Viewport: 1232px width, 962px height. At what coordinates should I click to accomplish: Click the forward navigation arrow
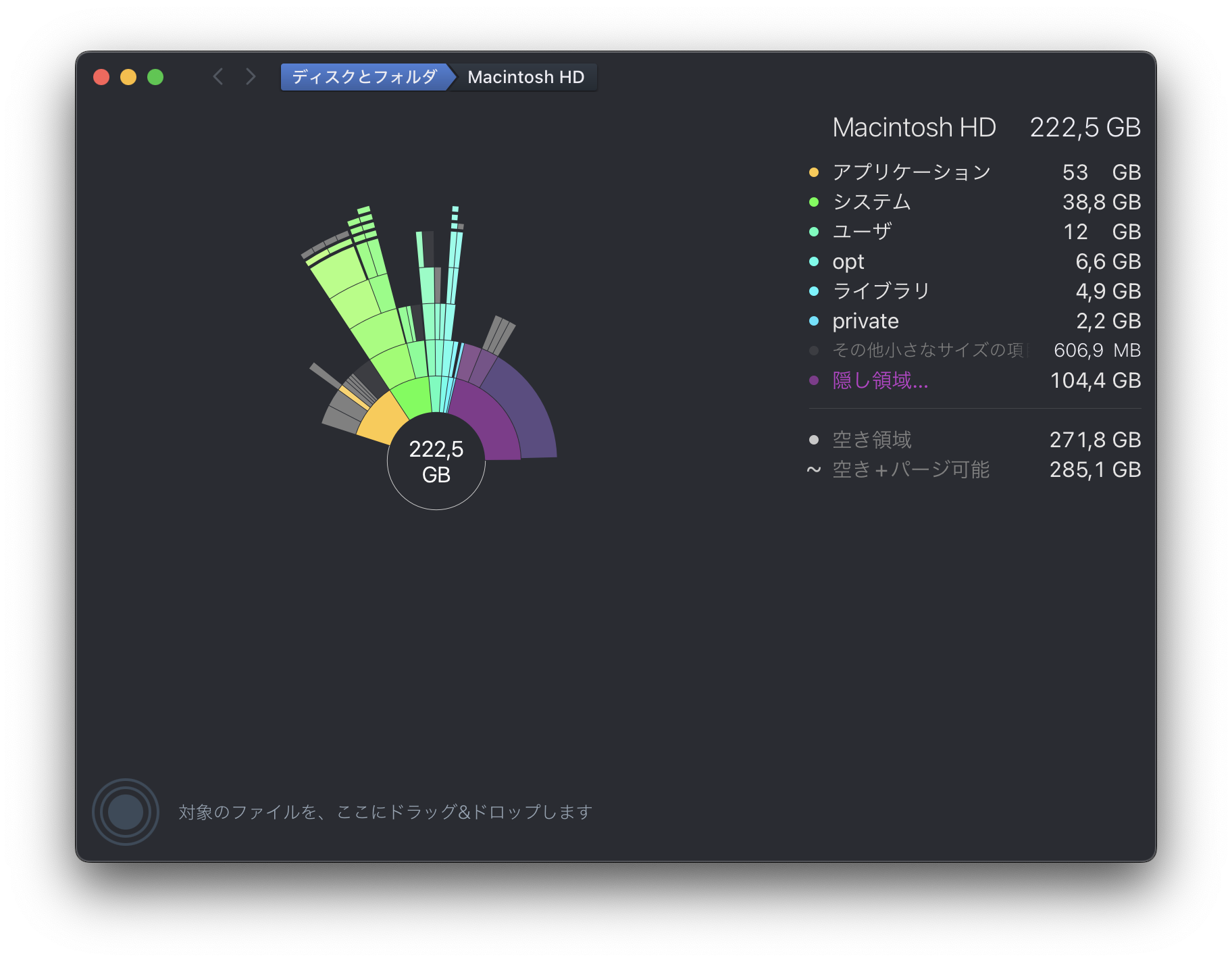(x=251, y=76)
